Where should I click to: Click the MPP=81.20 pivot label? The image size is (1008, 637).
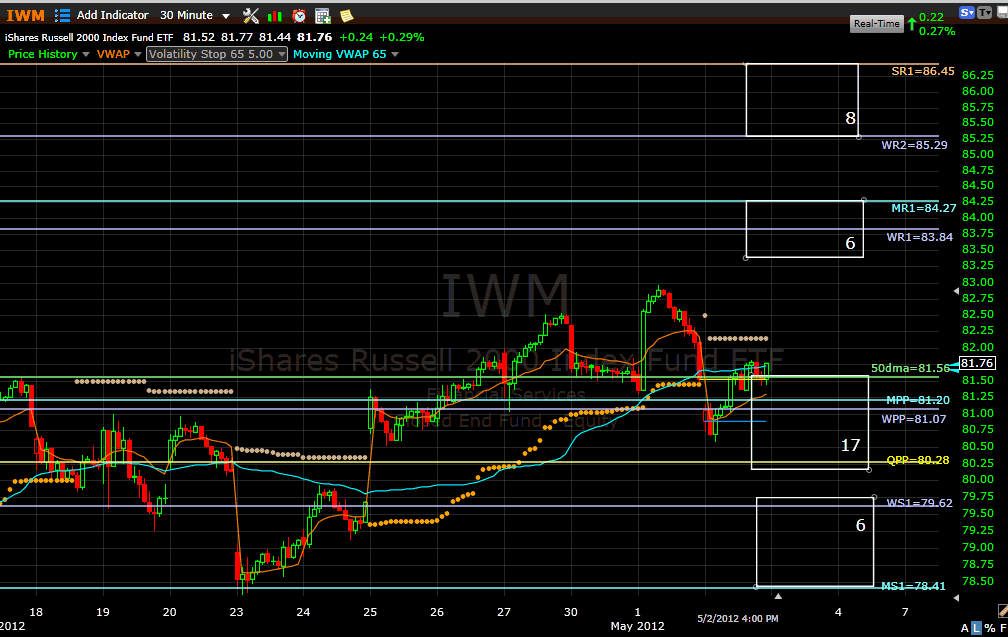[918, 400]
